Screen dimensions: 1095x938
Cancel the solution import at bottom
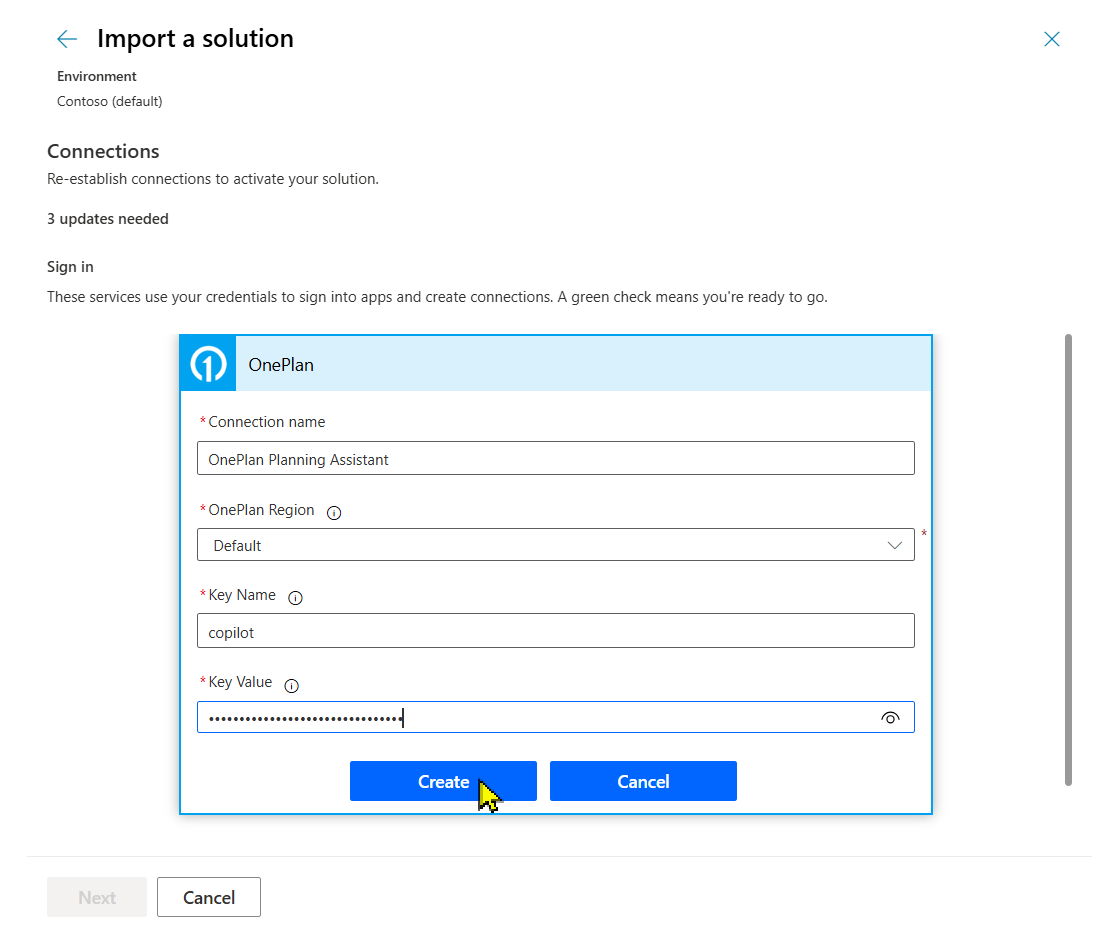209,897
